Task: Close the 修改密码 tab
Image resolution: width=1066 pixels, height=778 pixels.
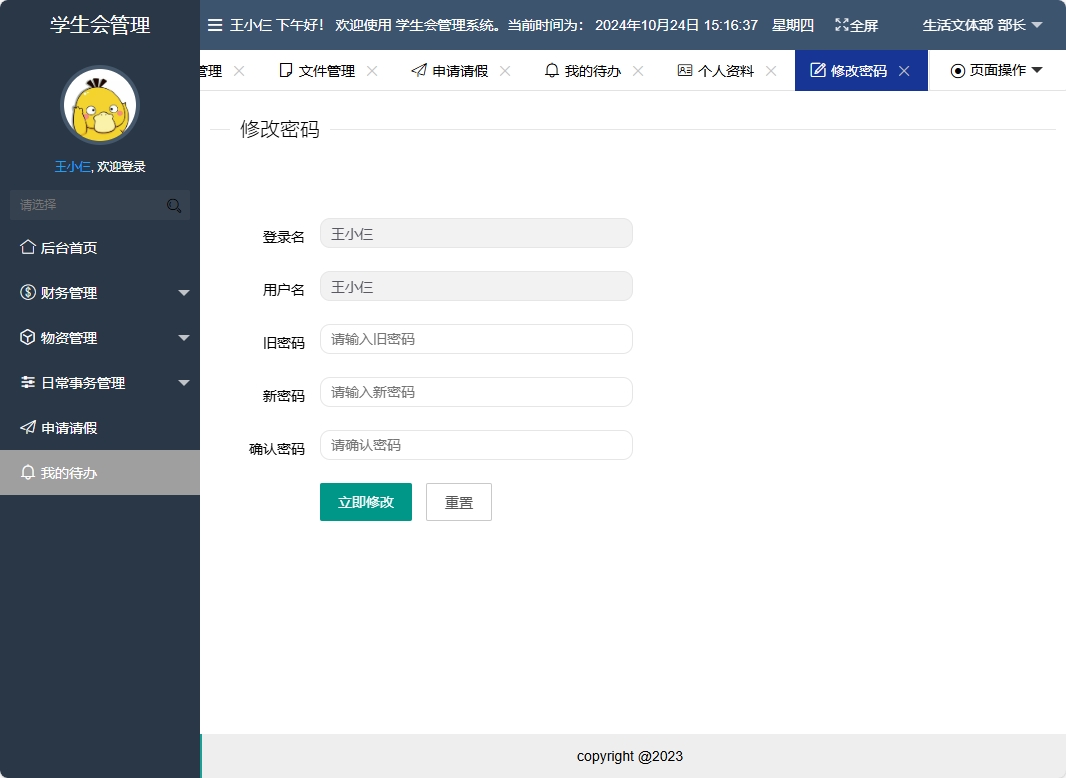Action: pyautogui.click(x=904, y=70)
